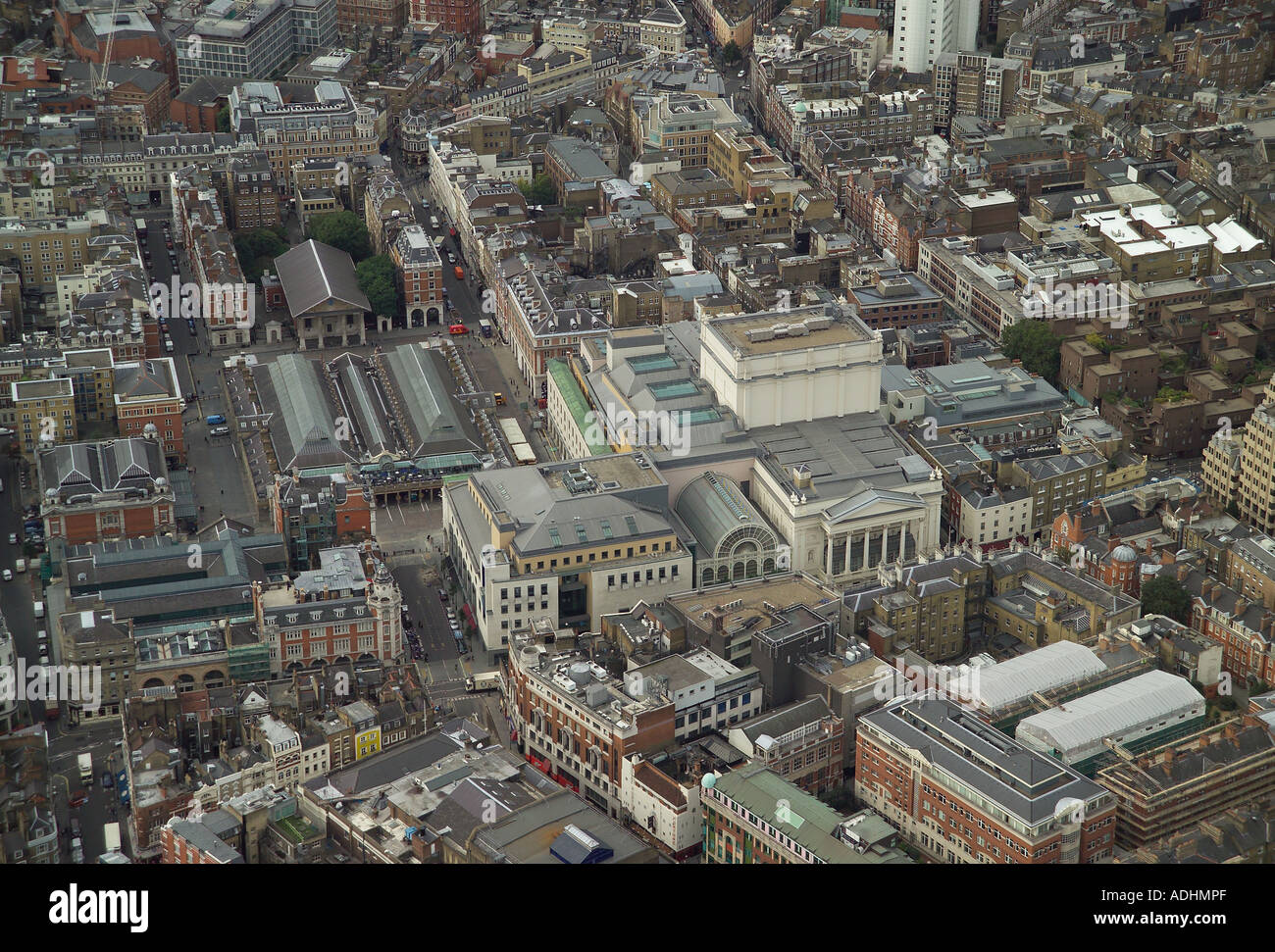Click the alamy logo in the bottom bar
This screenshot has height=952, width=1275.
pyautogui.click(x=98, y=906)
